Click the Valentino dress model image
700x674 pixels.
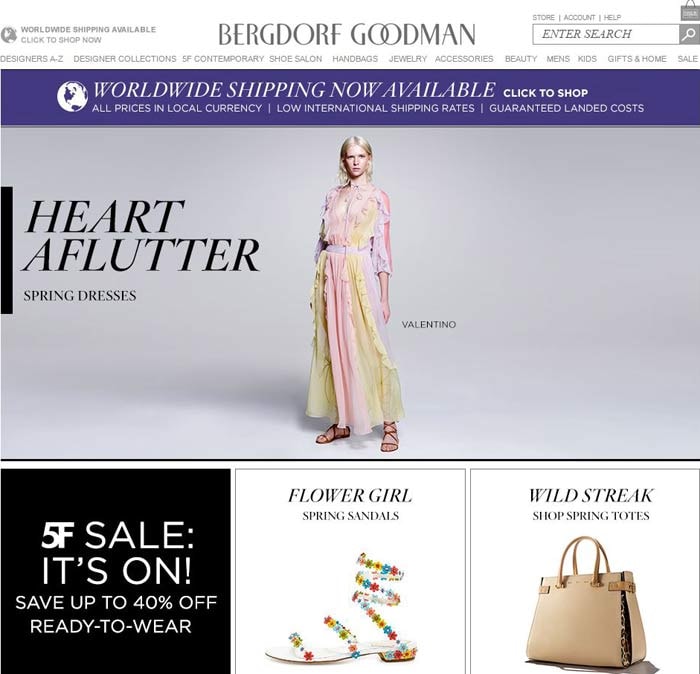tap(355, 294)
